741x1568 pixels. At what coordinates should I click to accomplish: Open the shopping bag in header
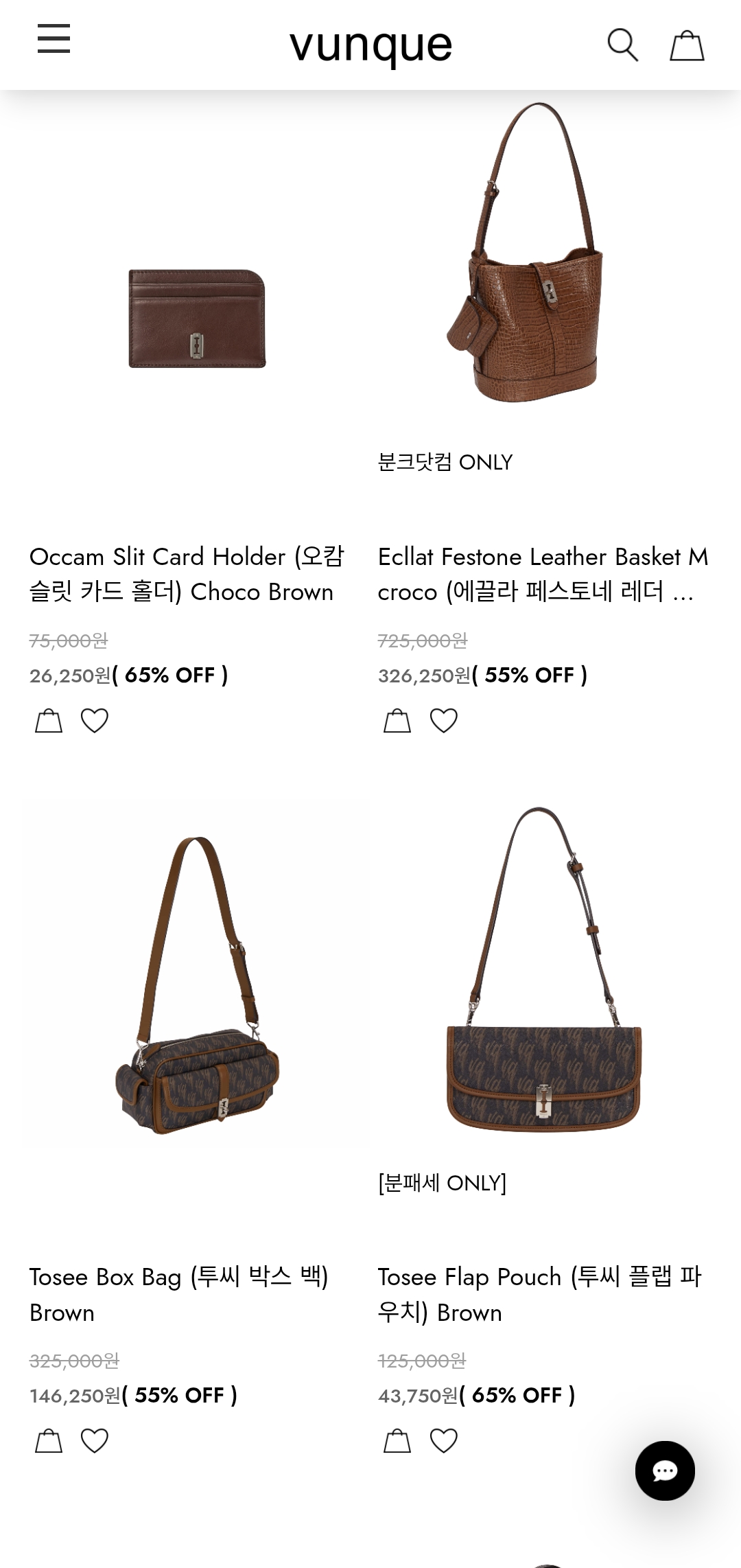(687, 45)
